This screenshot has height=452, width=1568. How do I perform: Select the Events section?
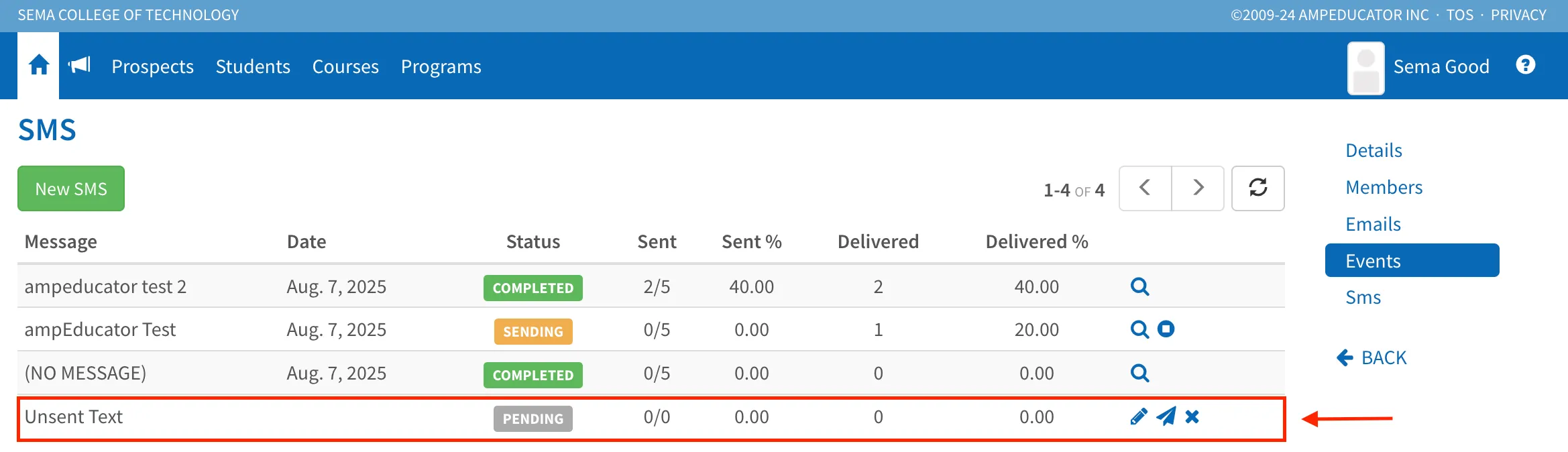1412,260
